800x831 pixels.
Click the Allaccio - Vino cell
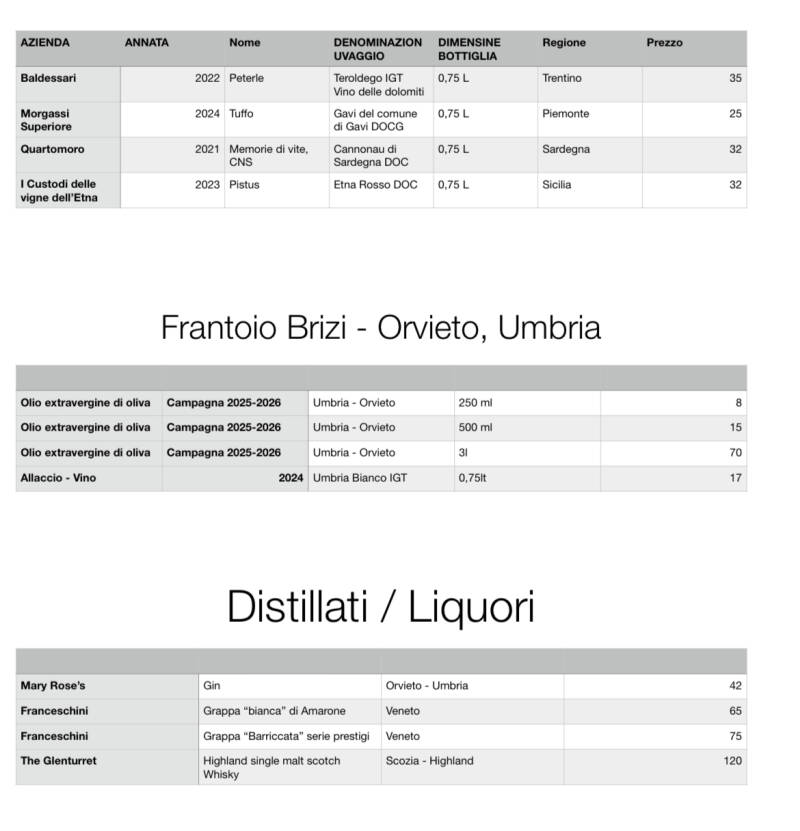(x=58, y=478)
